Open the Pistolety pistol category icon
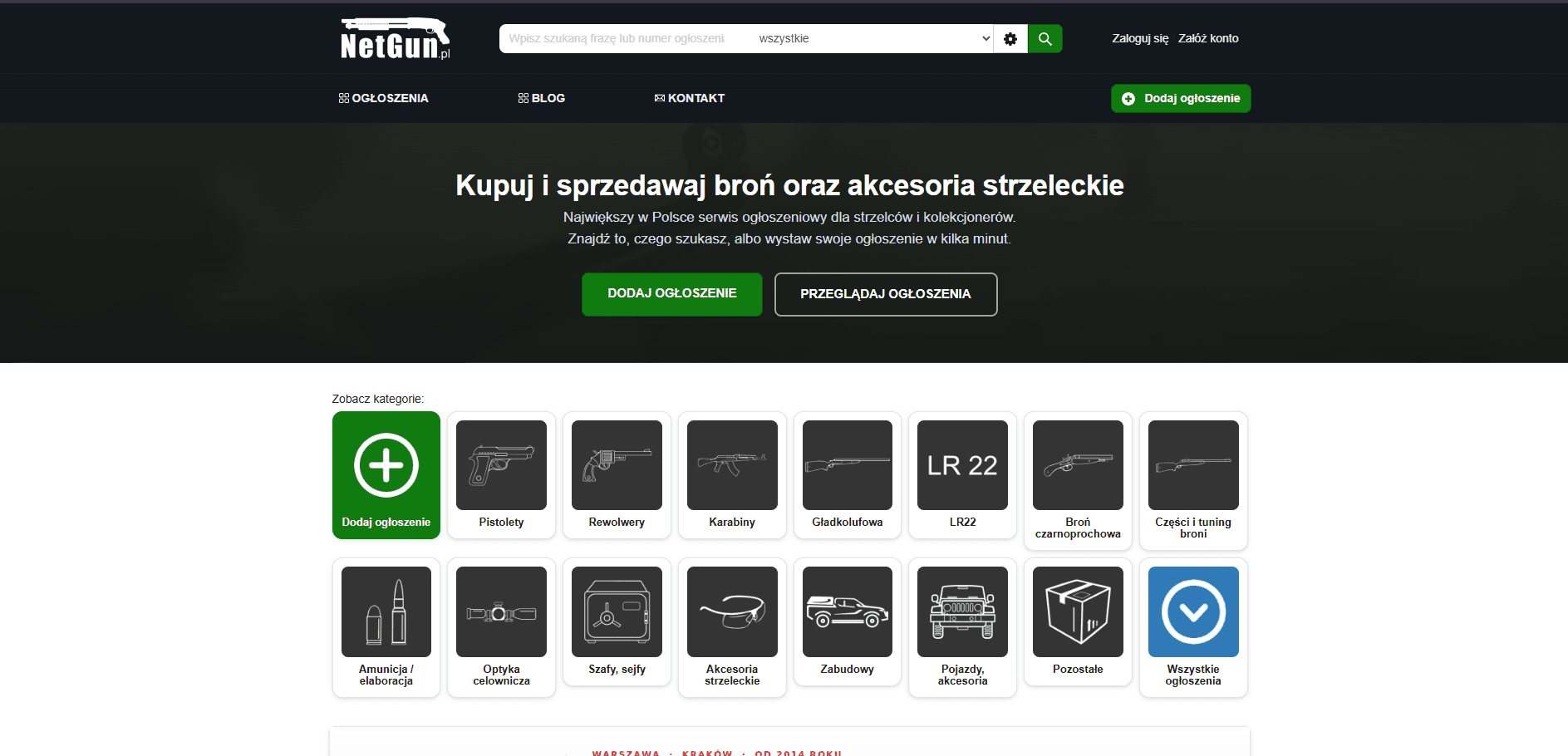Viewport: 1568px width, 756px height. tap(501, 465)
